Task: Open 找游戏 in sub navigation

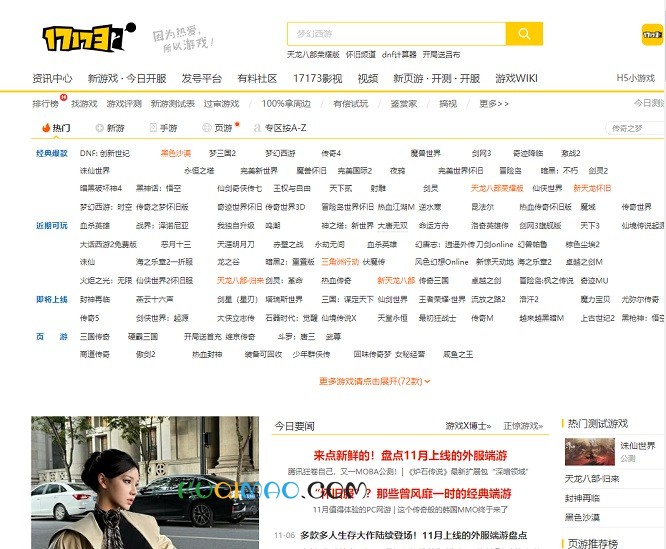Action: pos(84,104)
